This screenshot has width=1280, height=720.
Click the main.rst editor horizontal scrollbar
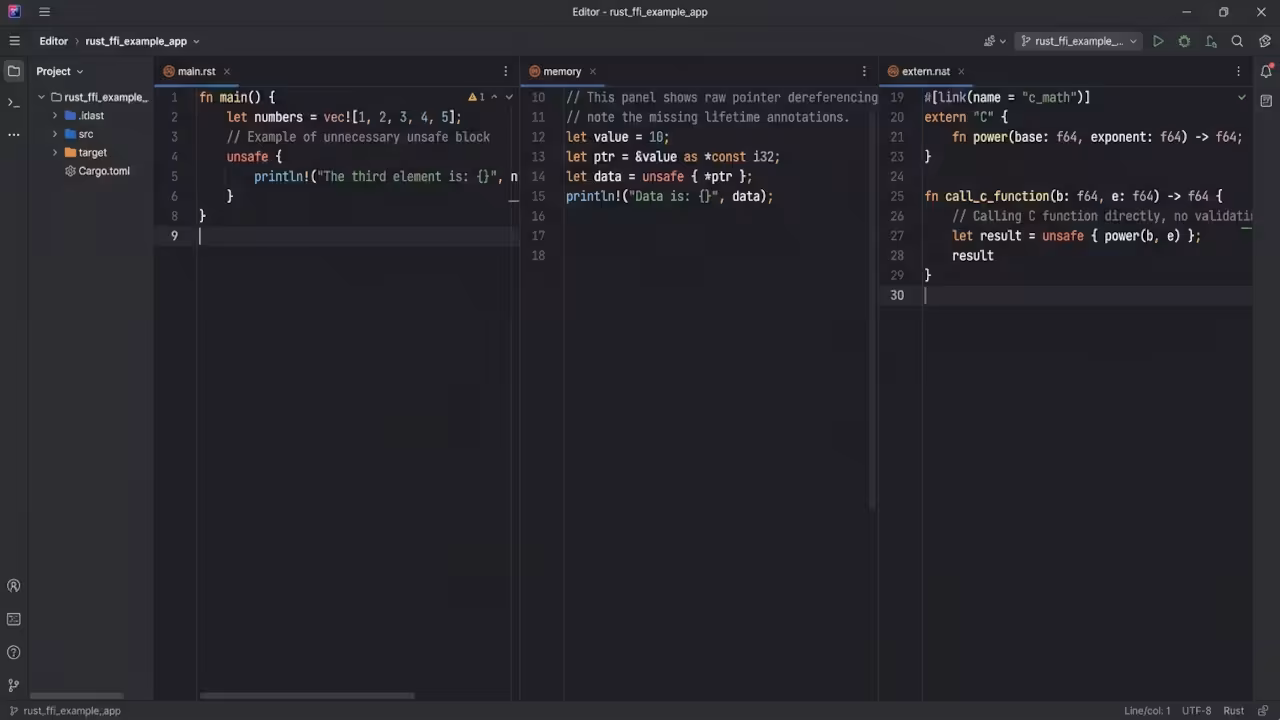click(x=307, y=696)
